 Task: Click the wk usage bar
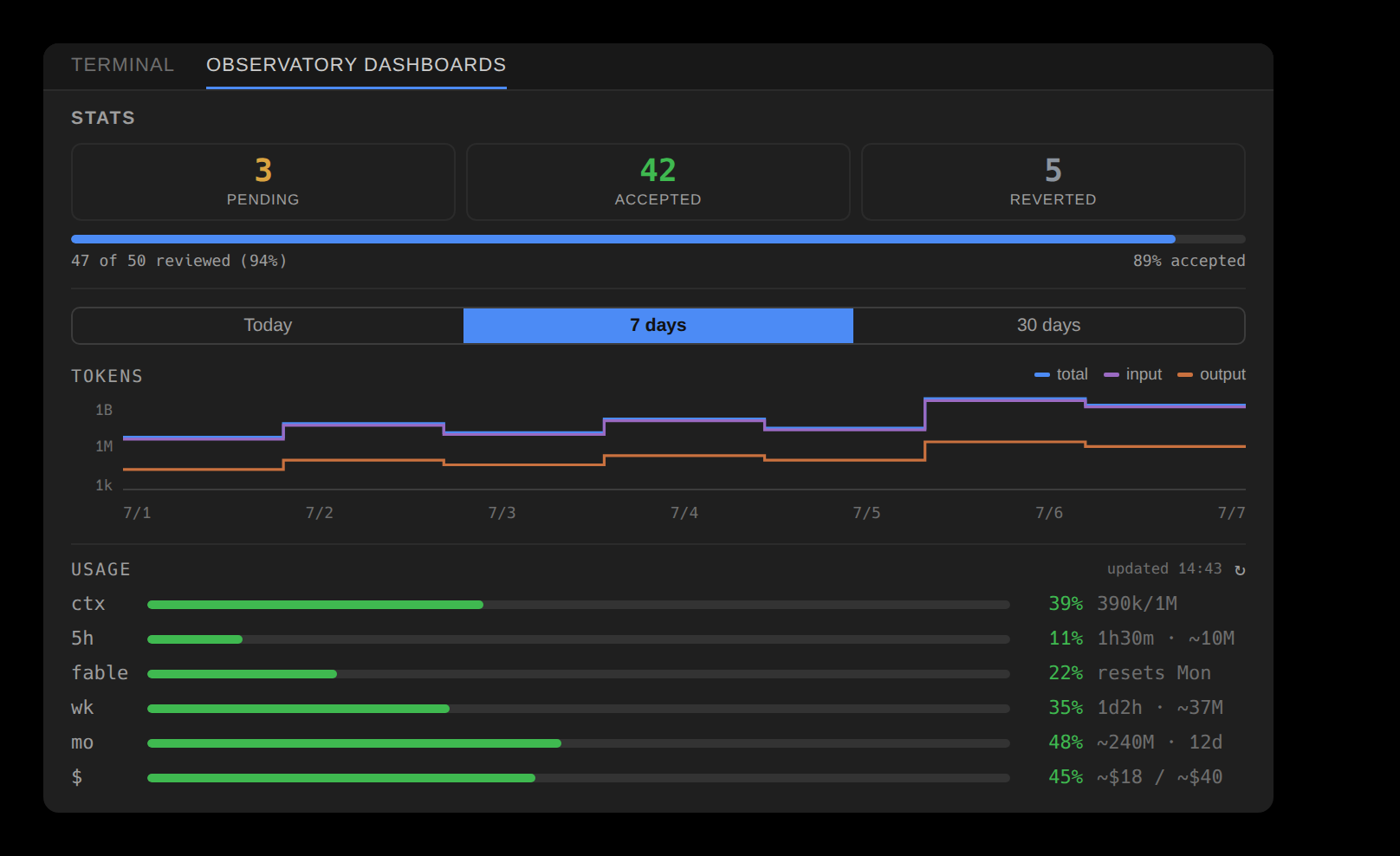point(579,709)
